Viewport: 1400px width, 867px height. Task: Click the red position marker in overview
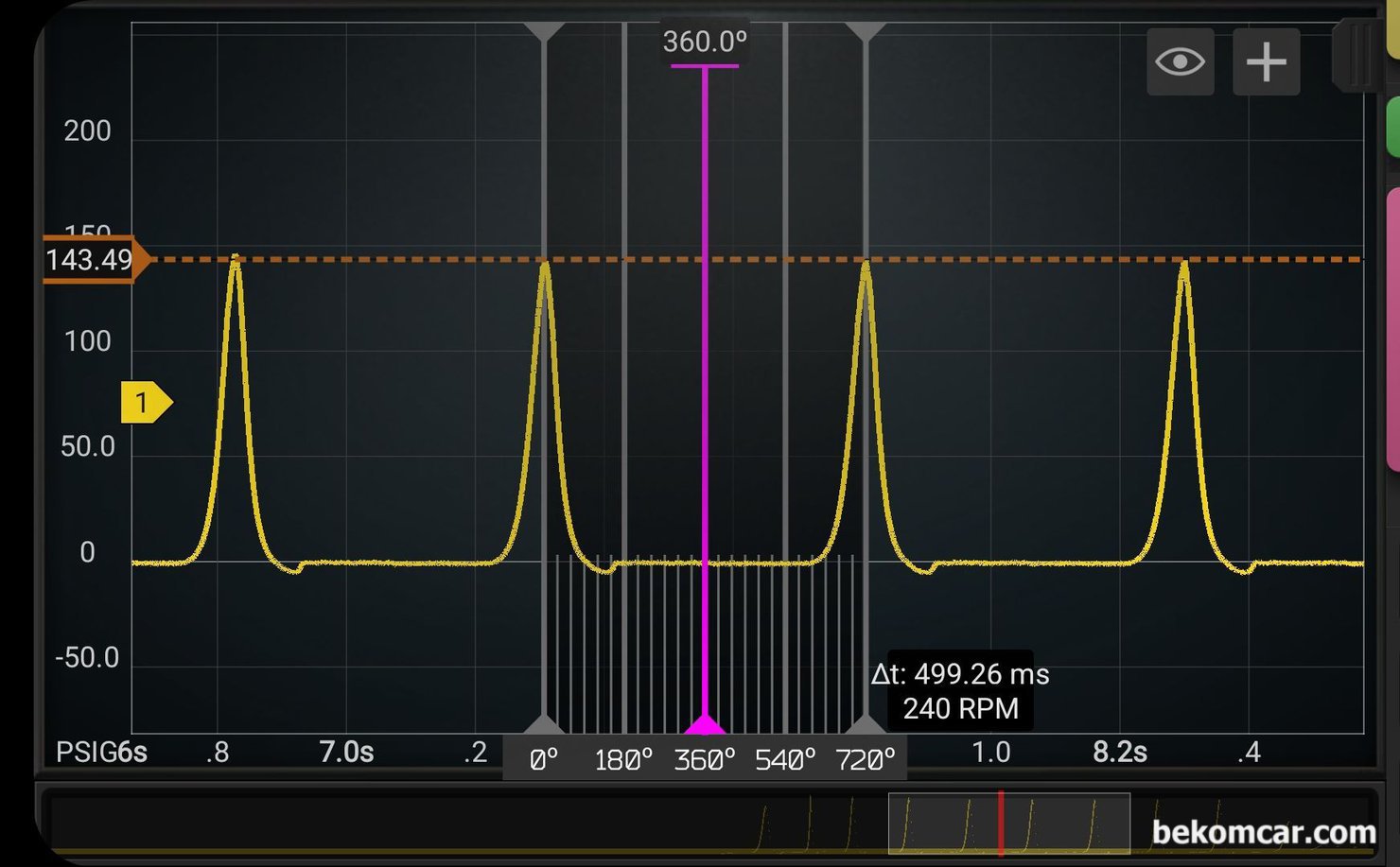pos(1001,823)
